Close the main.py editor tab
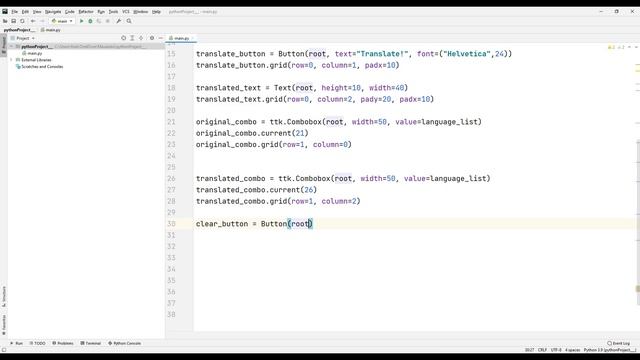The width and height of the screenshot is (640, 360). point(193,38)
